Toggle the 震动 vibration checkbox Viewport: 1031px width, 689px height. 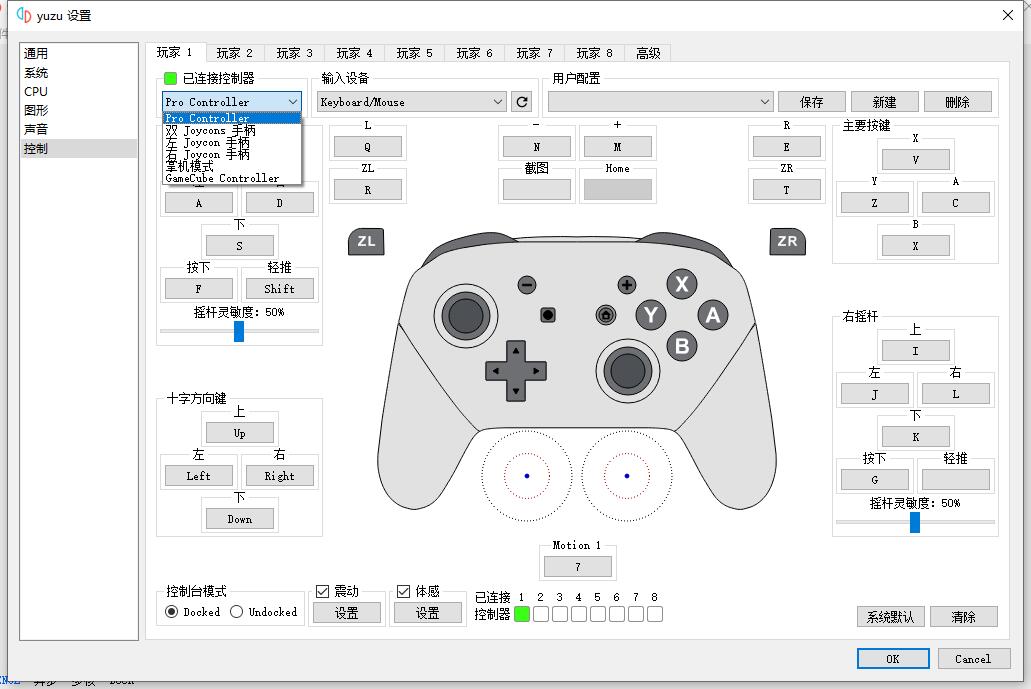[323, 591]
